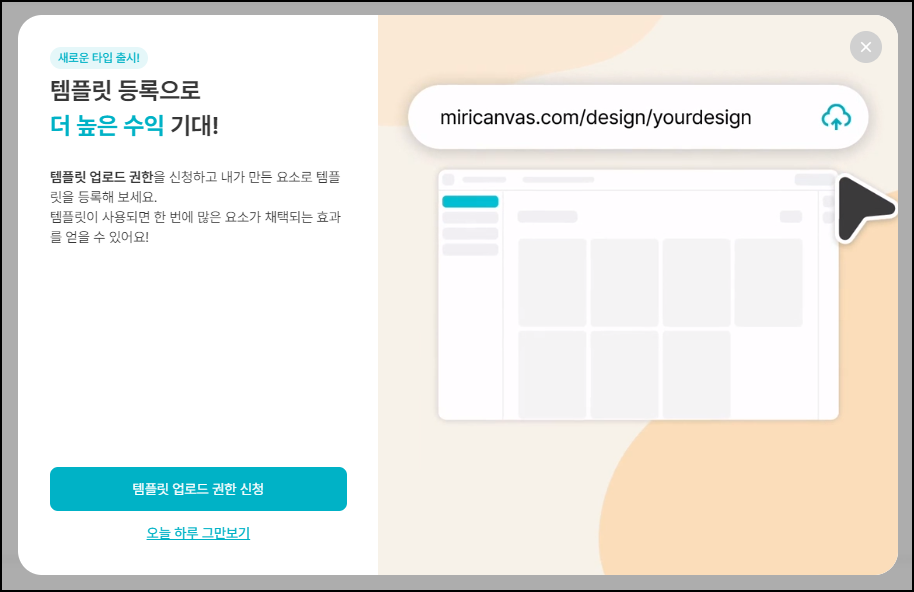The image size is (914, 592).
Task: Click the miricanvas.com/design/yourdesign URL text
Action: (x=595, y=118)
